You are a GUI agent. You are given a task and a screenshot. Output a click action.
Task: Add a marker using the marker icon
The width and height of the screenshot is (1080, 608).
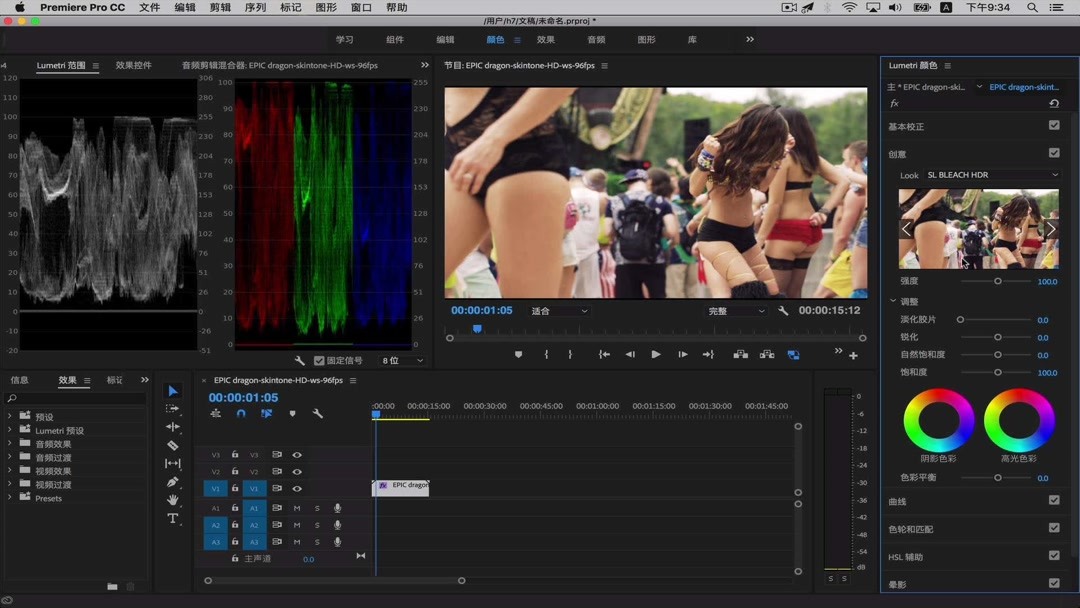pyautogui.click(x=519, y=353)
